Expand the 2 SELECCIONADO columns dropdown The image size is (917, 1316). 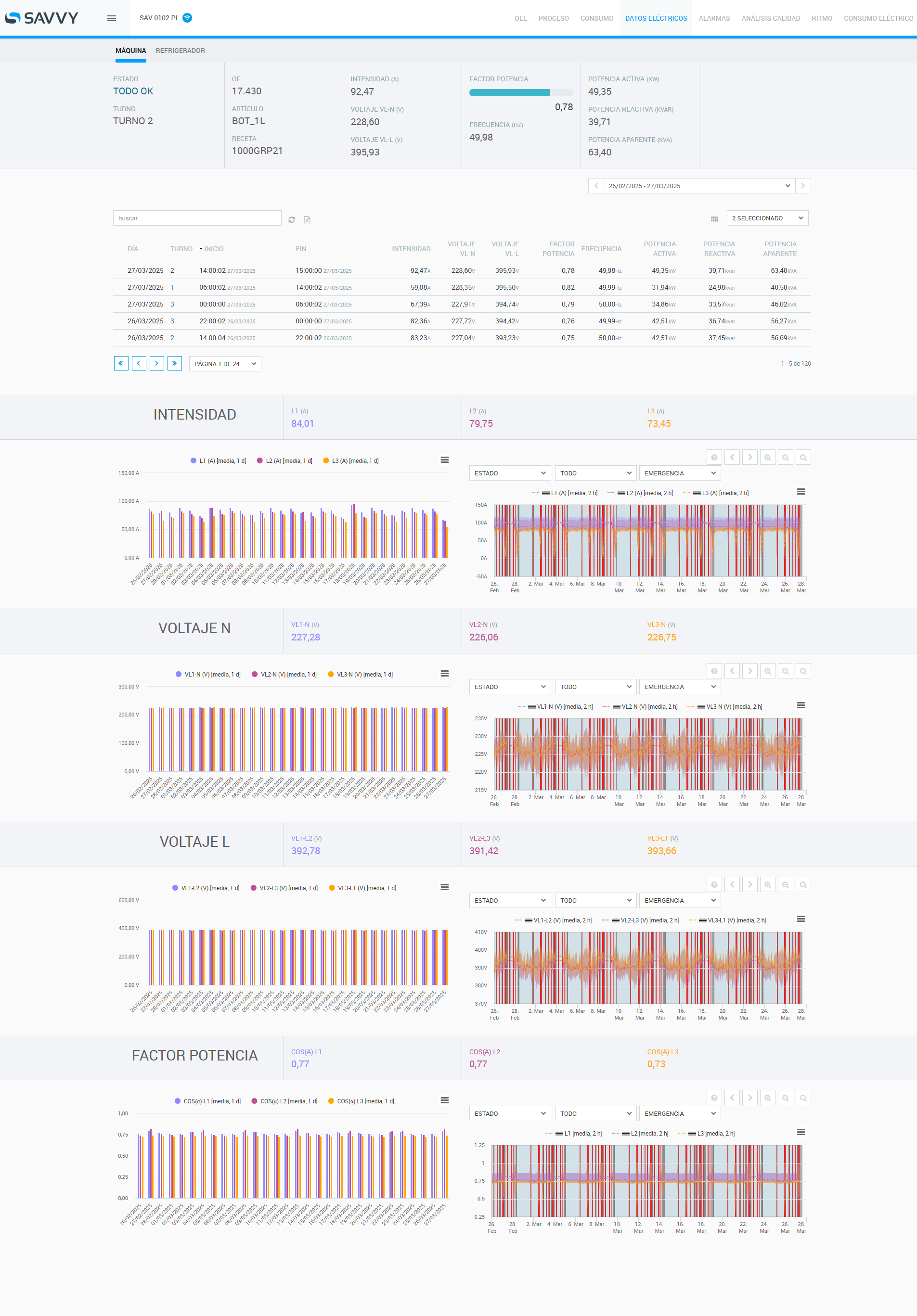click(x=767, y=218)
